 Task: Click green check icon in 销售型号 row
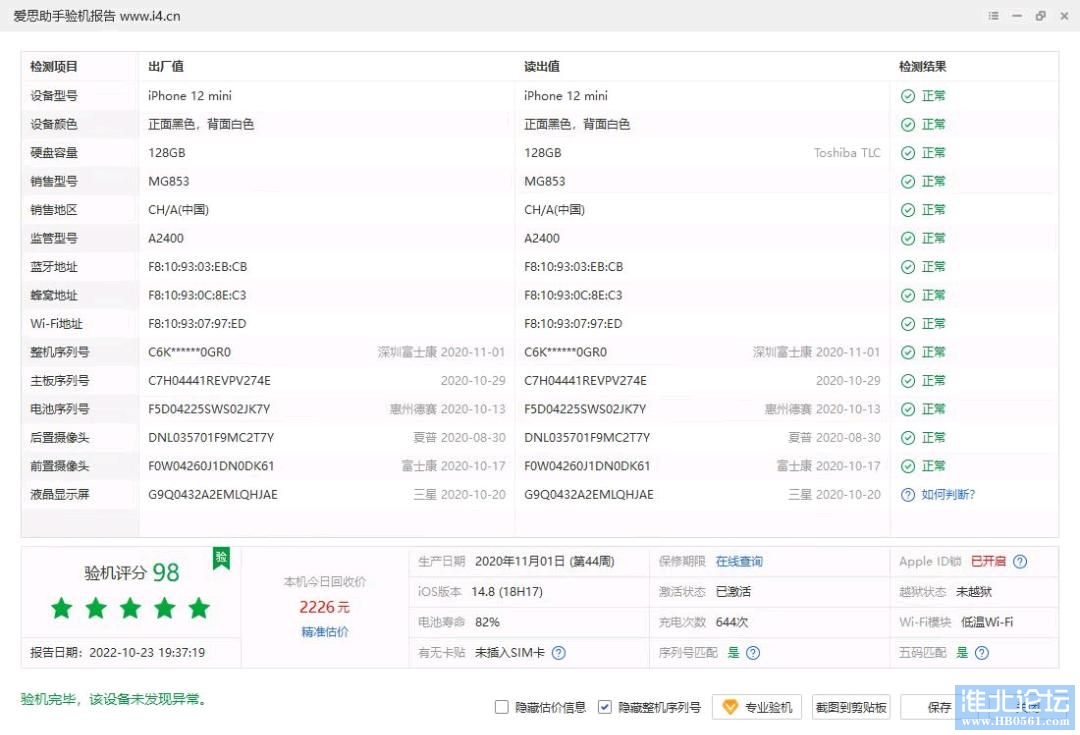click(x=908, y=182)
